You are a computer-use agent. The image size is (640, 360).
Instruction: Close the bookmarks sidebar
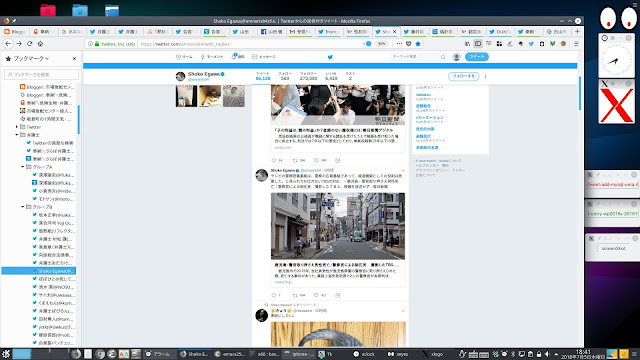click(x=74, y=59)
